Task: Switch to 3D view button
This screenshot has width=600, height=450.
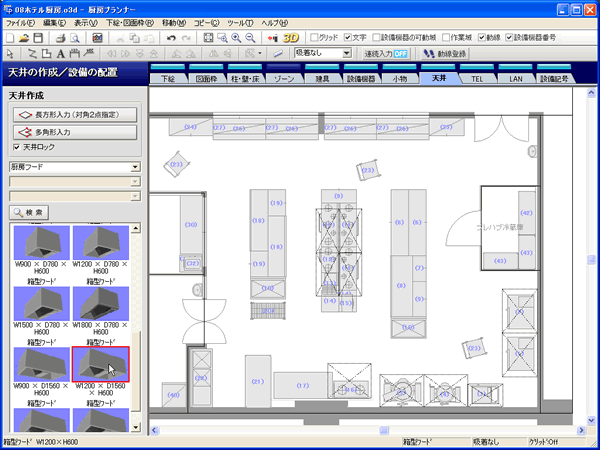Action: [x=291, y=37]
